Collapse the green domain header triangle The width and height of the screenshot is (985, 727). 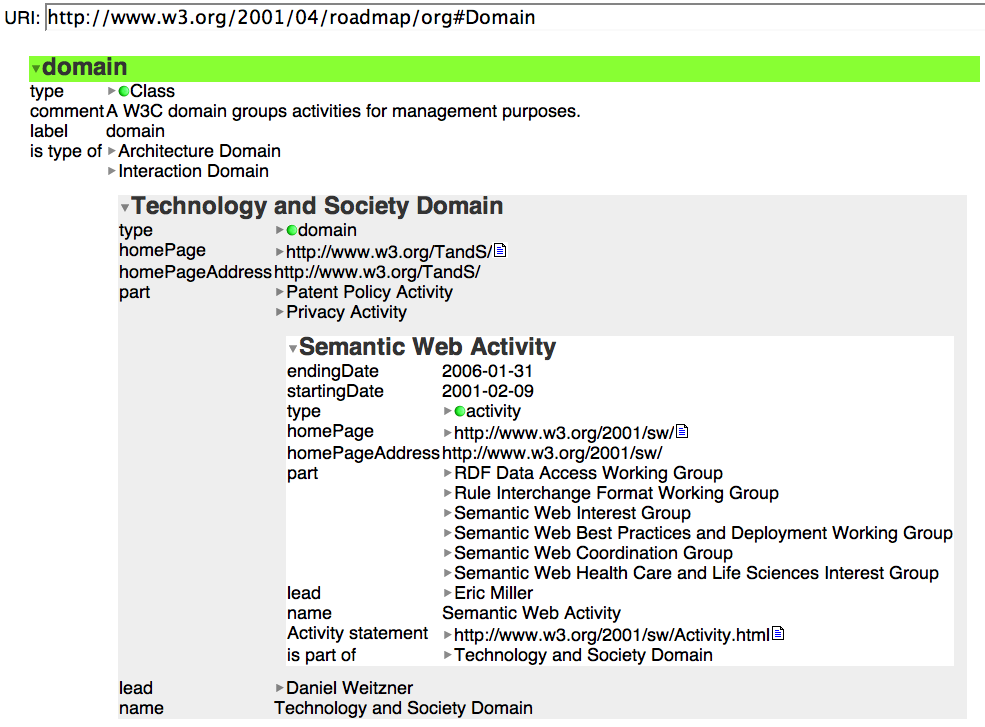36,69
